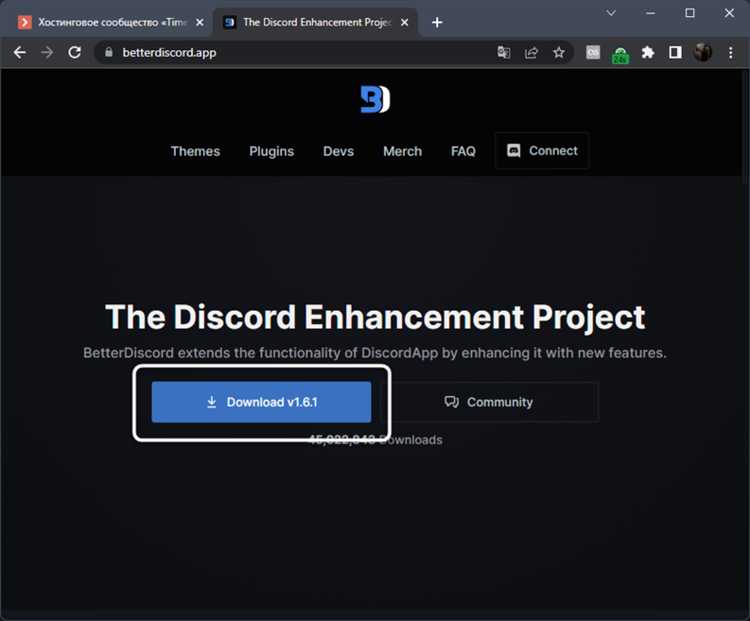This screenshot has width=750, height=621.
Task: Open the Plugins page
Action: pyautogui.click(x=271, y=151)
